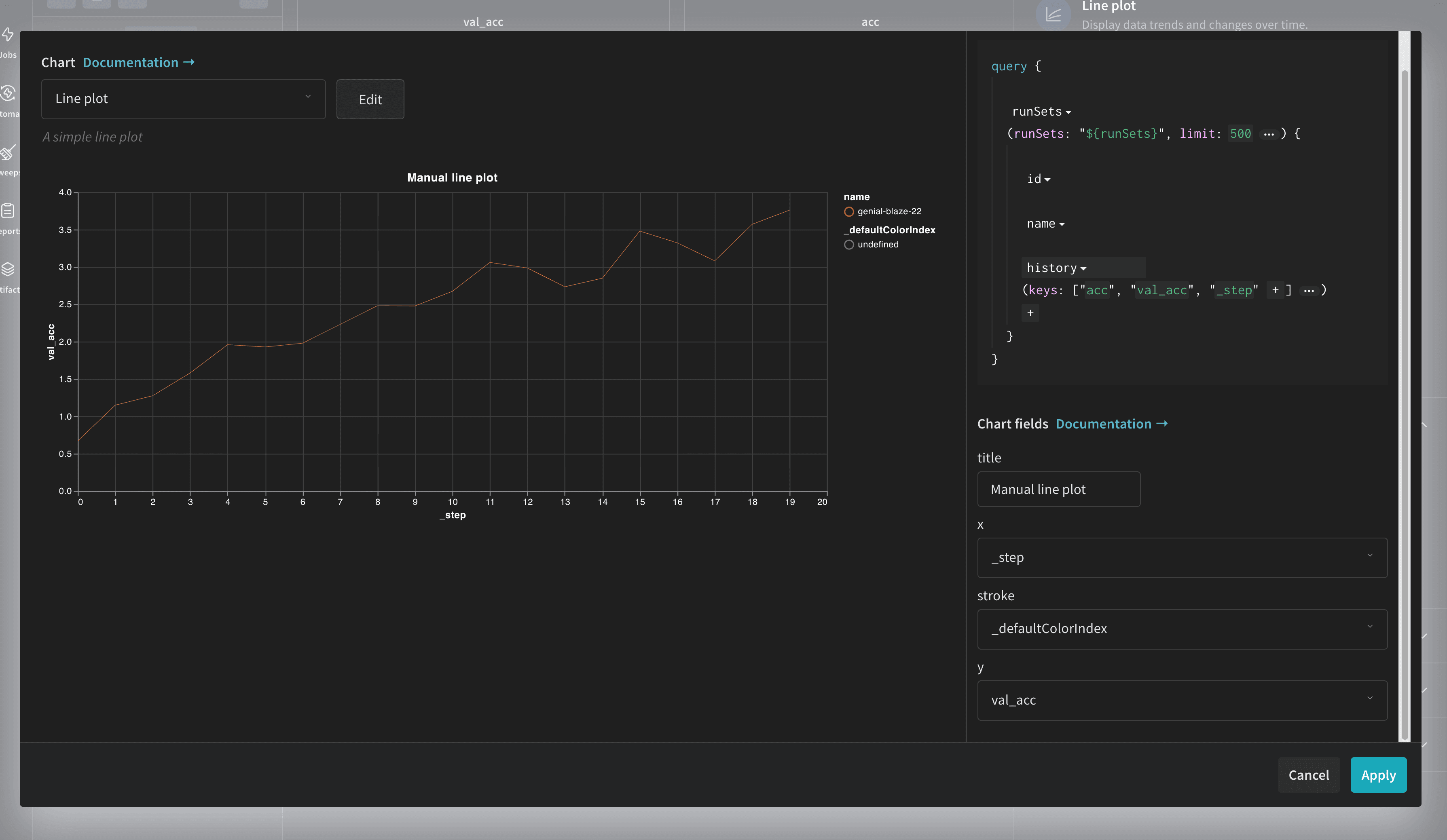This screenshot has width=1447, height=840.
Task: Open the Sweeps sidebar icon
Action: pyautogui.click(x=8, y=153)
